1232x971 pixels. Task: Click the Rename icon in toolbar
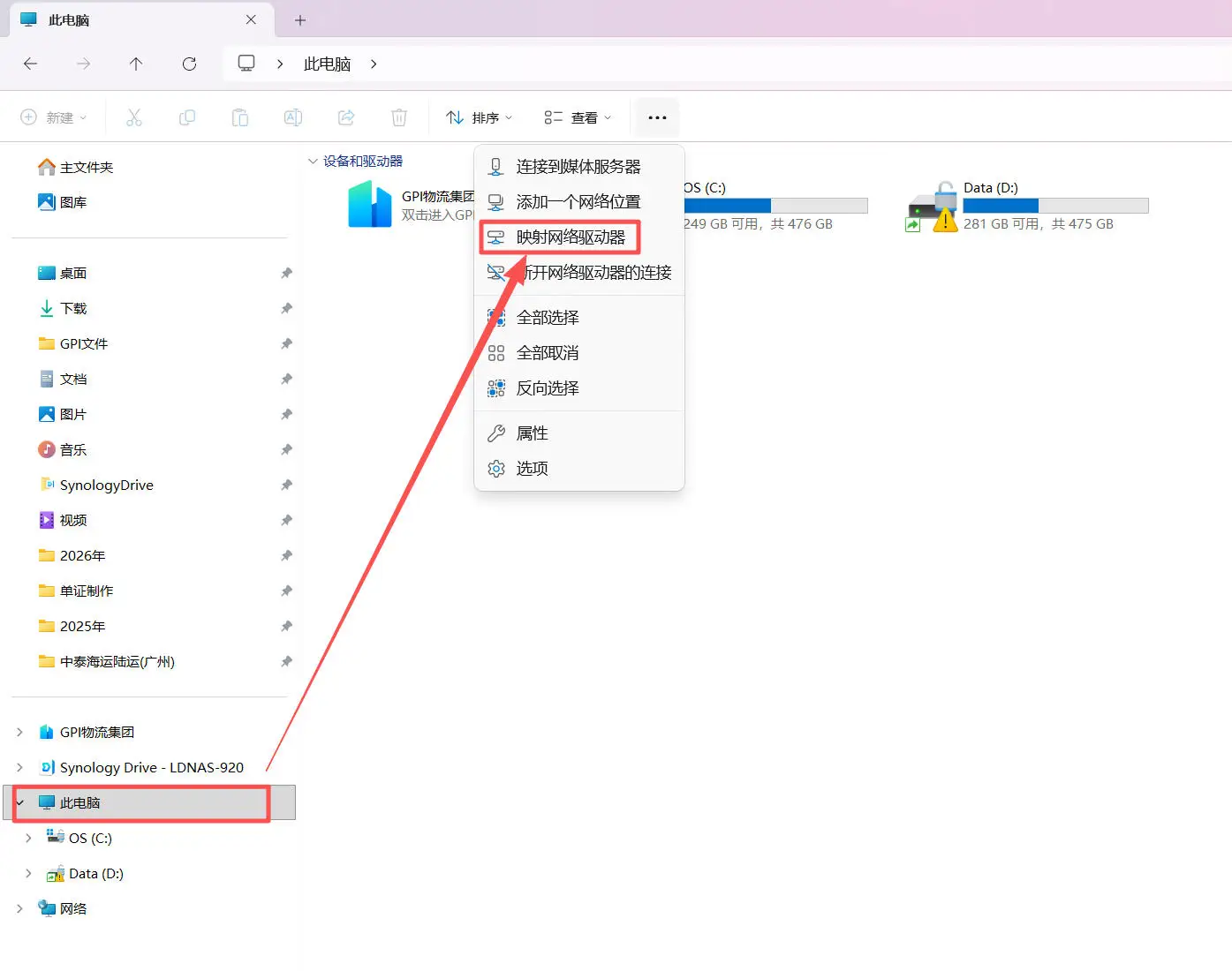(293, 117)
